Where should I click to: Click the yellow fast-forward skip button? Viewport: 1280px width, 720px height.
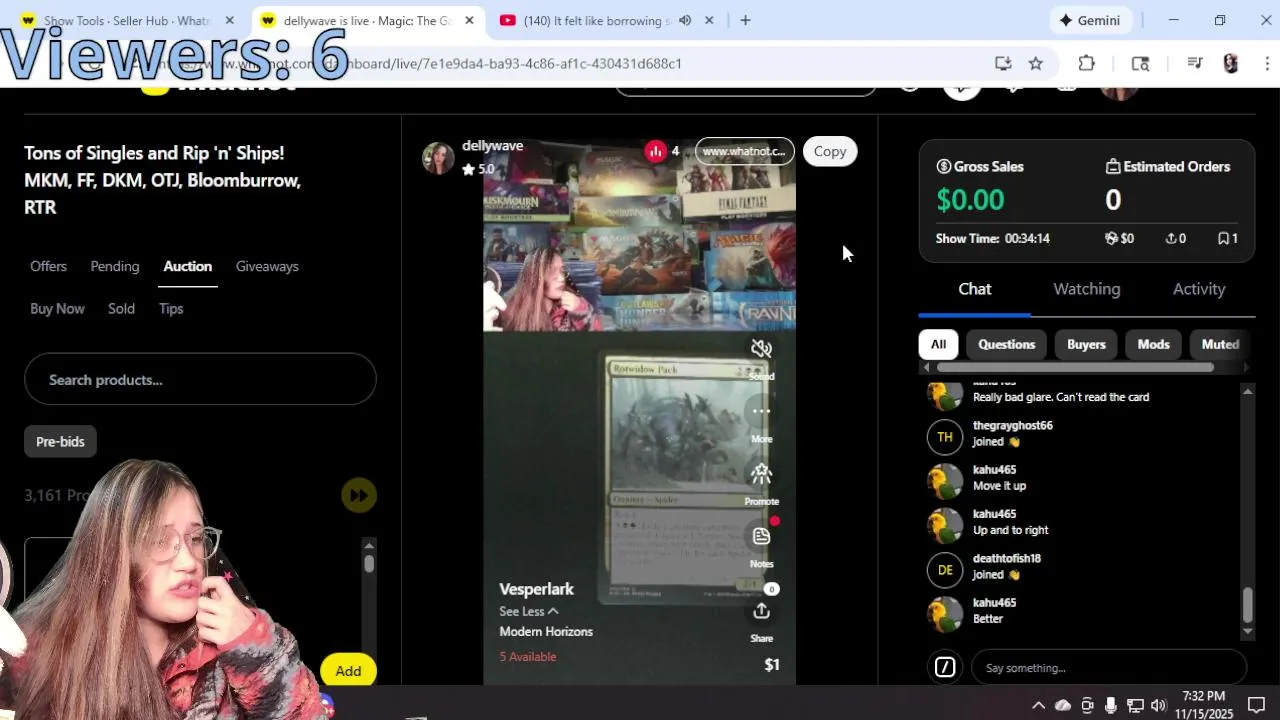(358, 495)
